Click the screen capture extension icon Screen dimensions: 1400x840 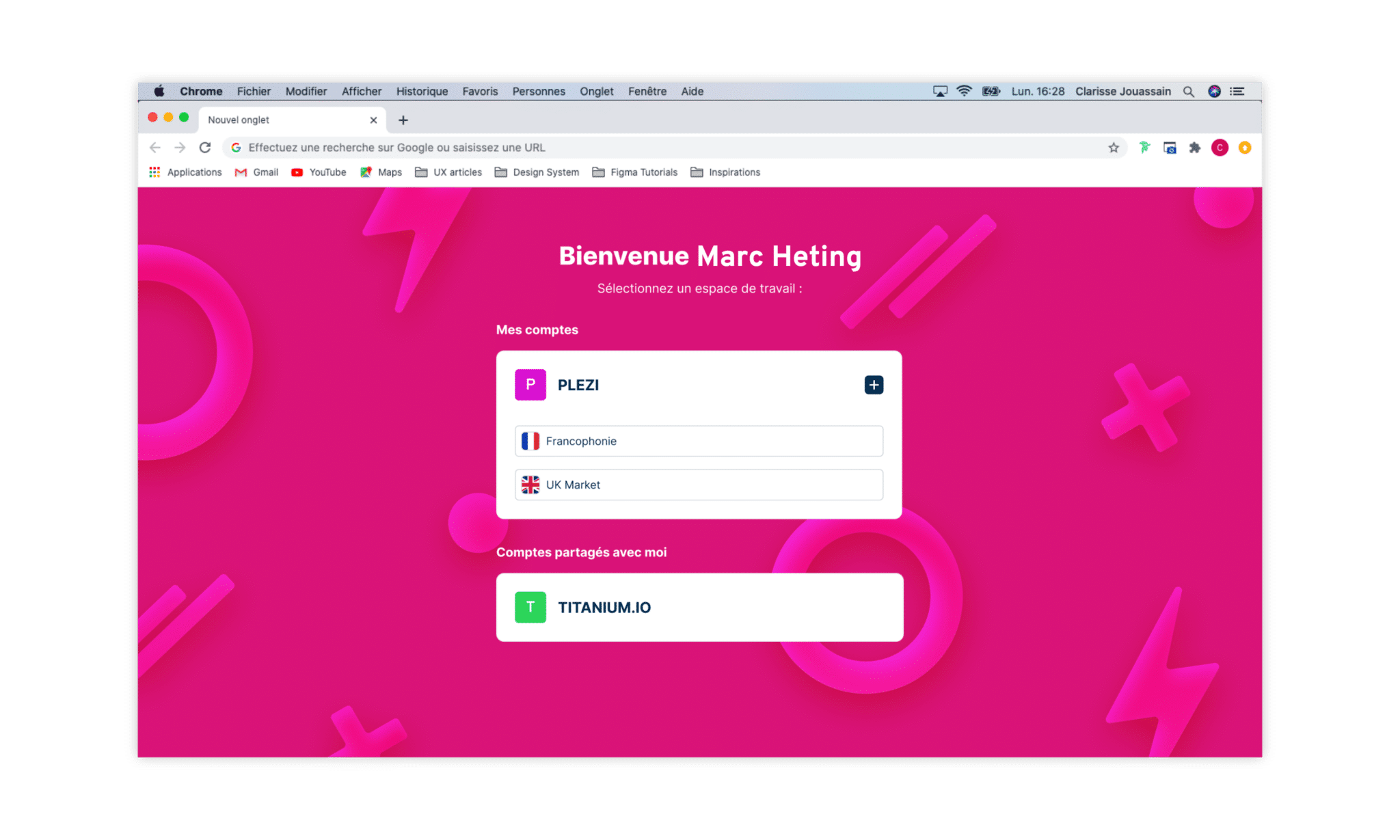pos(1170,148)
